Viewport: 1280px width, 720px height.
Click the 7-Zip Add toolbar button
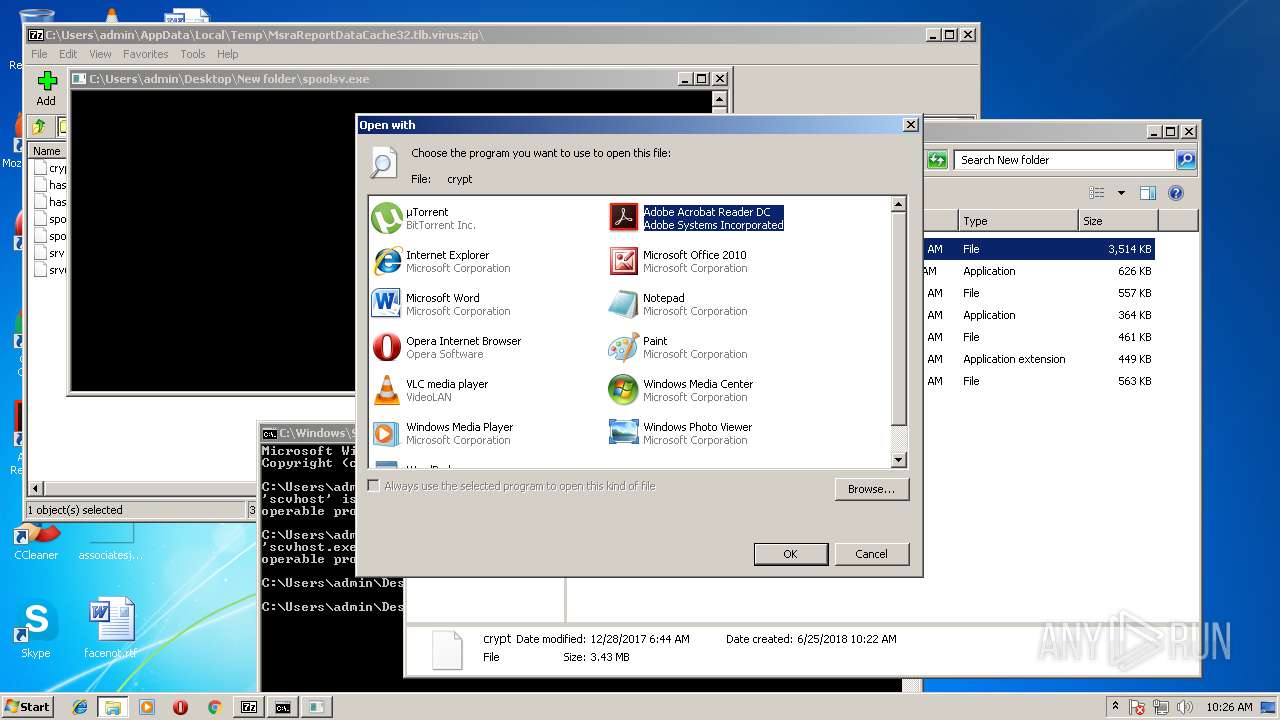coord(46,89)
